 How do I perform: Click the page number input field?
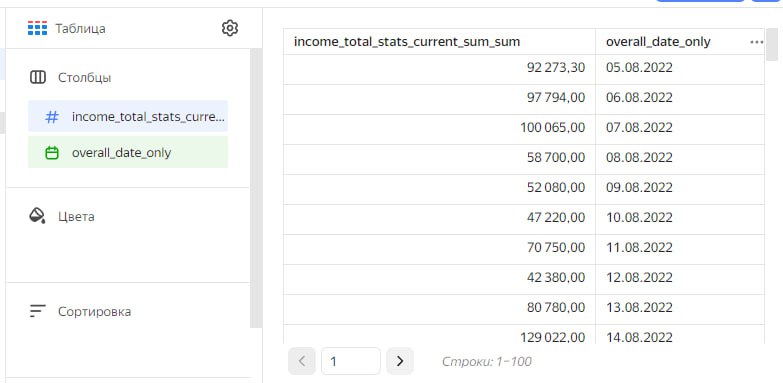(x=351, y=361)
